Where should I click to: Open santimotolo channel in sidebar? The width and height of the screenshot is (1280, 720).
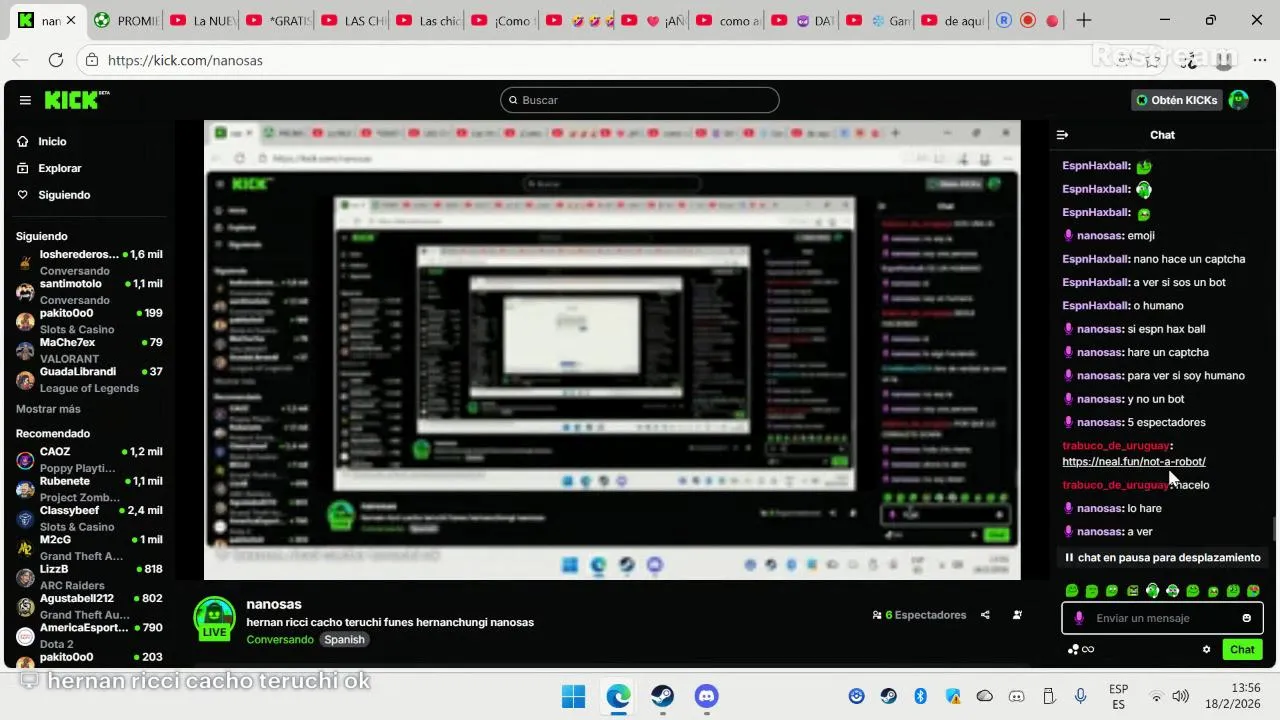pyautogui.click(x=89, y=291)
